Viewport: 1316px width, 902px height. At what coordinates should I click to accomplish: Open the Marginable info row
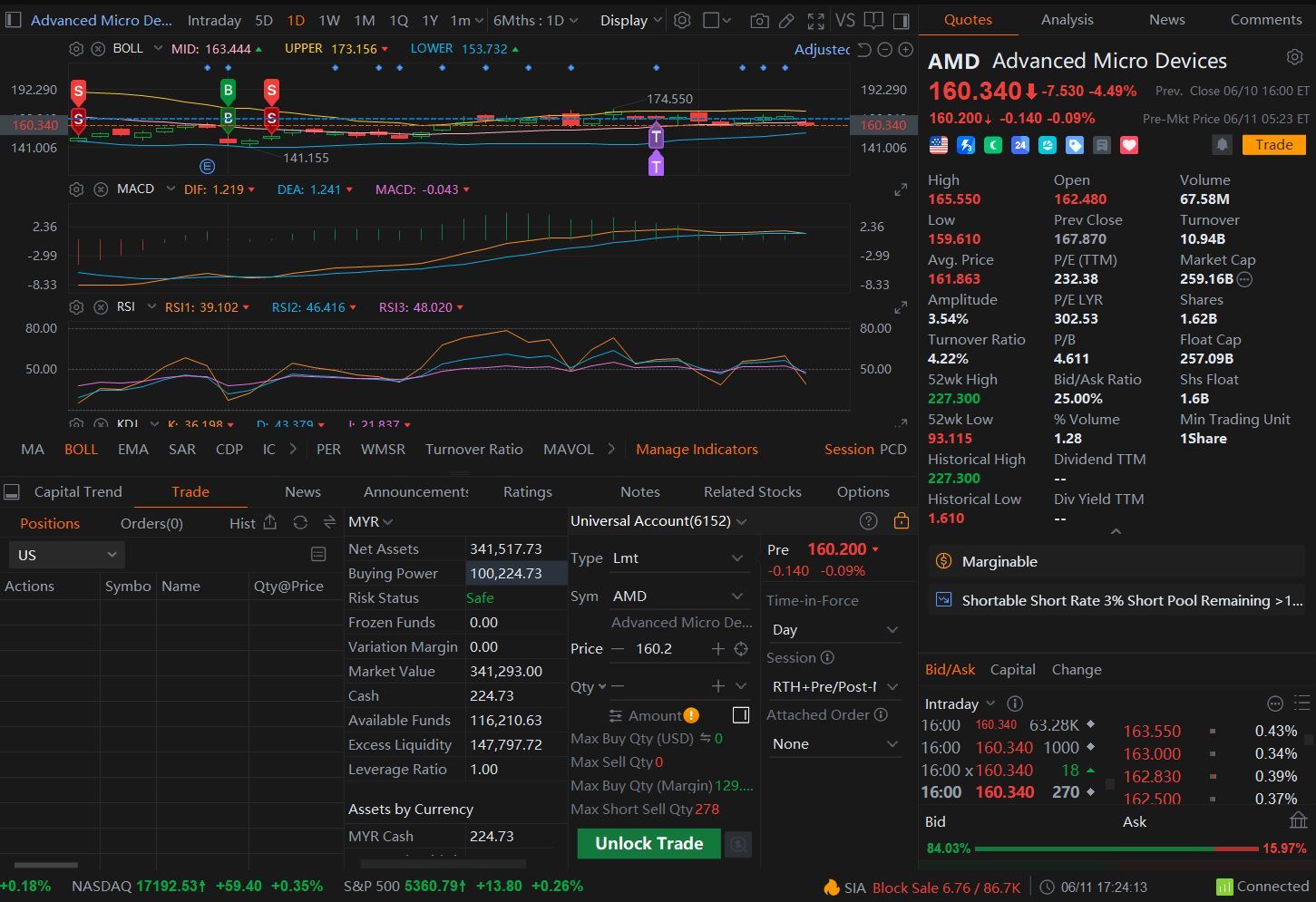[x=1116, y=561]
